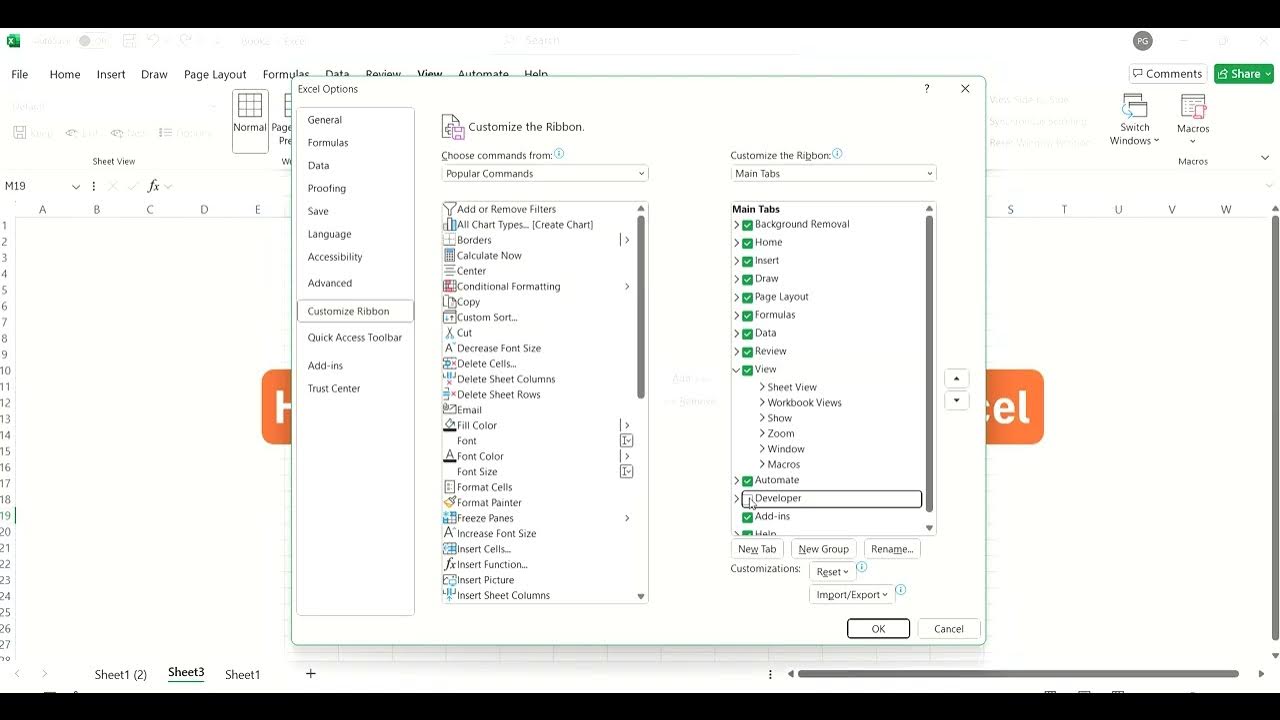
Task: Select the Insert Picture icon
Action: tap(449, 580)
